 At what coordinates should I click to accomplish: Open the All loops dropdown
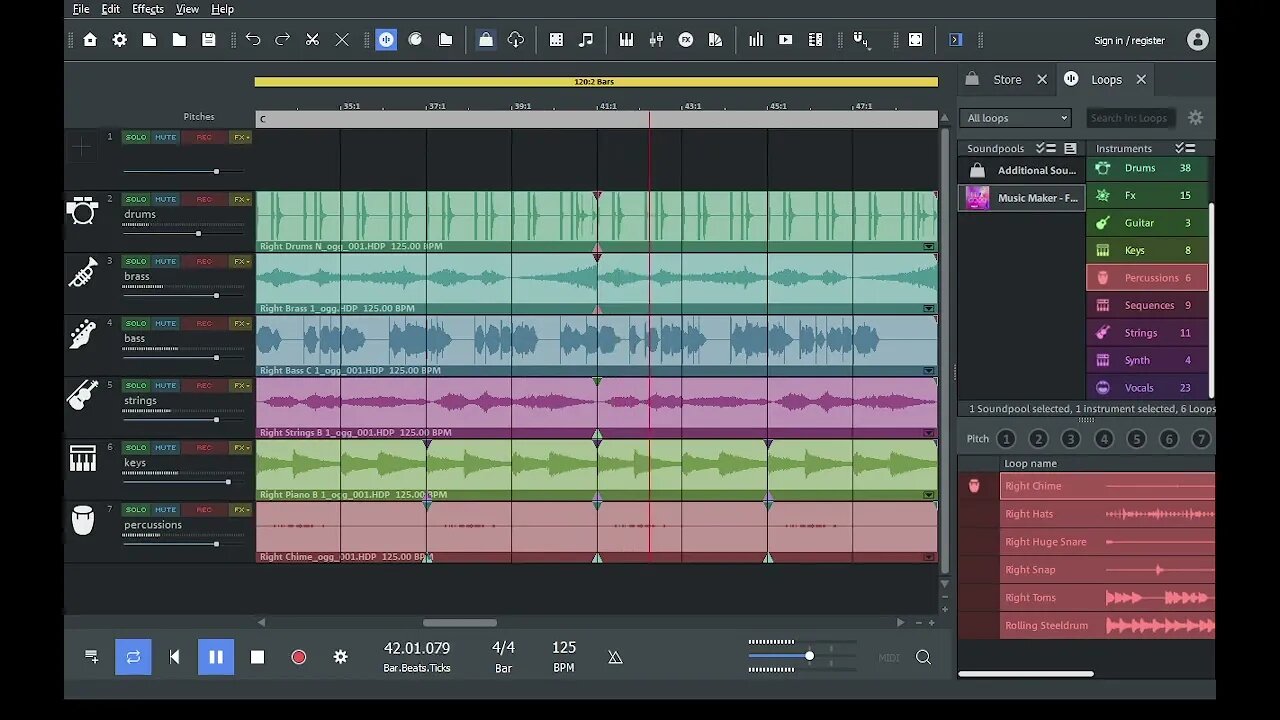pos(1017,118)
